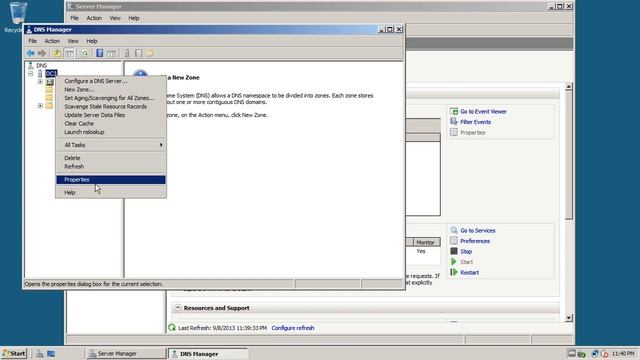Choose Clear Cache from context menu
640x360 pixels.
click(x=111, y=123)
